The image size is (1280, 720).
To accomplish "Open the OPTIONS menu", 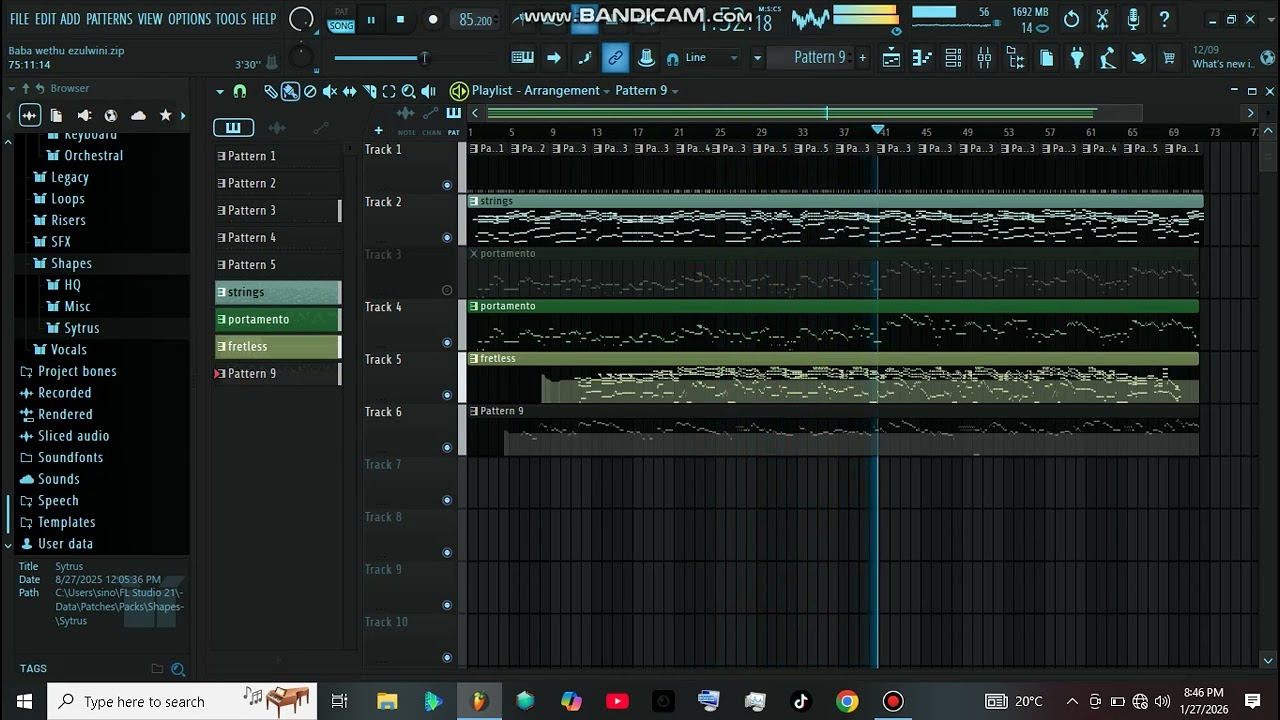I will [189, 19].
